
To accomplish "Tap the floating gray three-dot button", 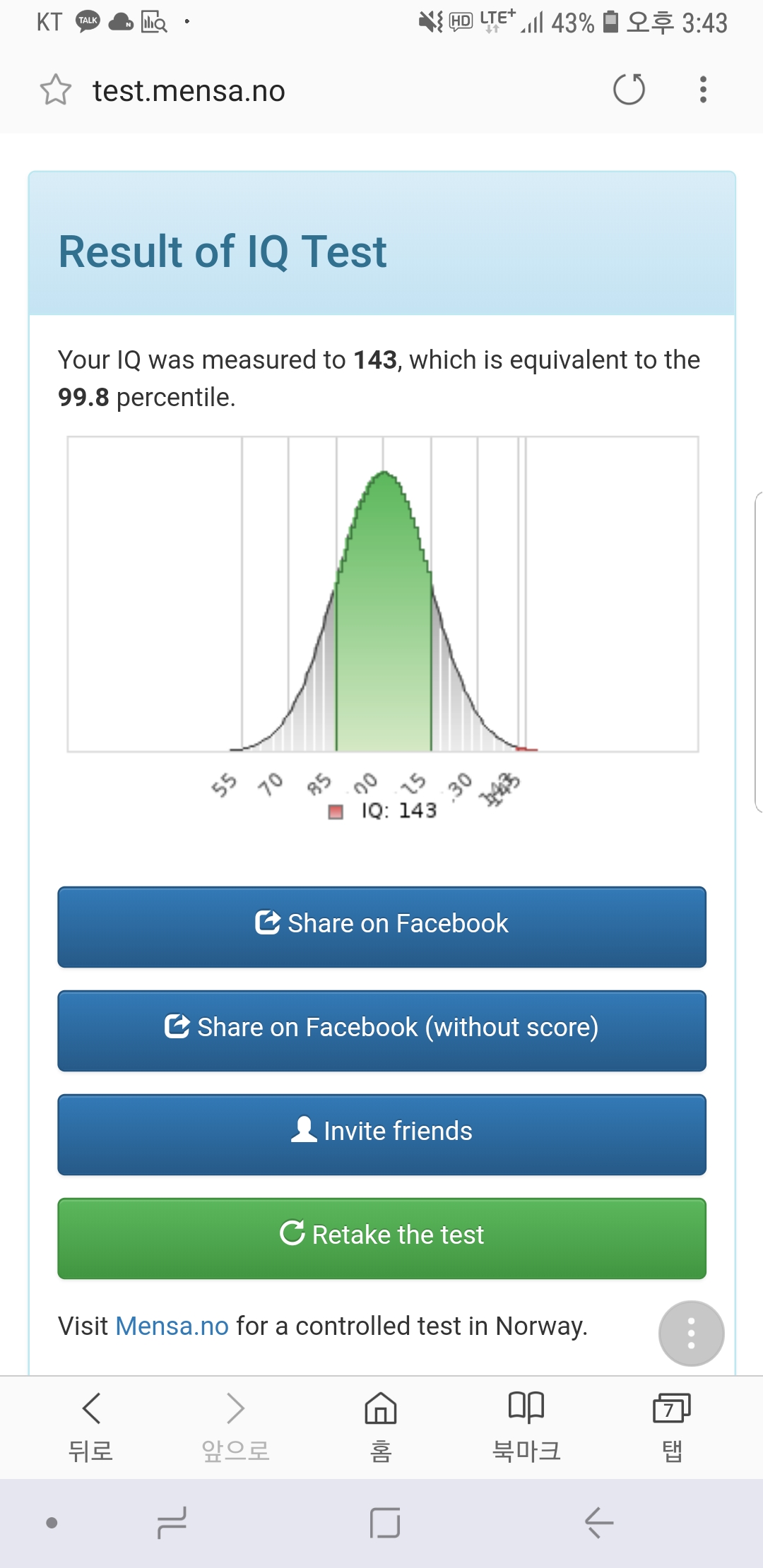I will (691, 1333).
